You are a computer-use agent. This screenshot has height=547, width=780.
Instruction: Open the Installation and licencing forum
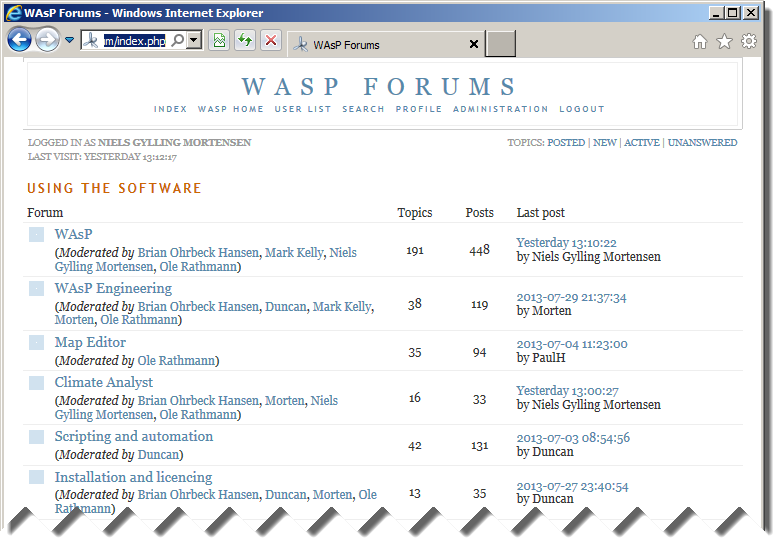(133, 477)
